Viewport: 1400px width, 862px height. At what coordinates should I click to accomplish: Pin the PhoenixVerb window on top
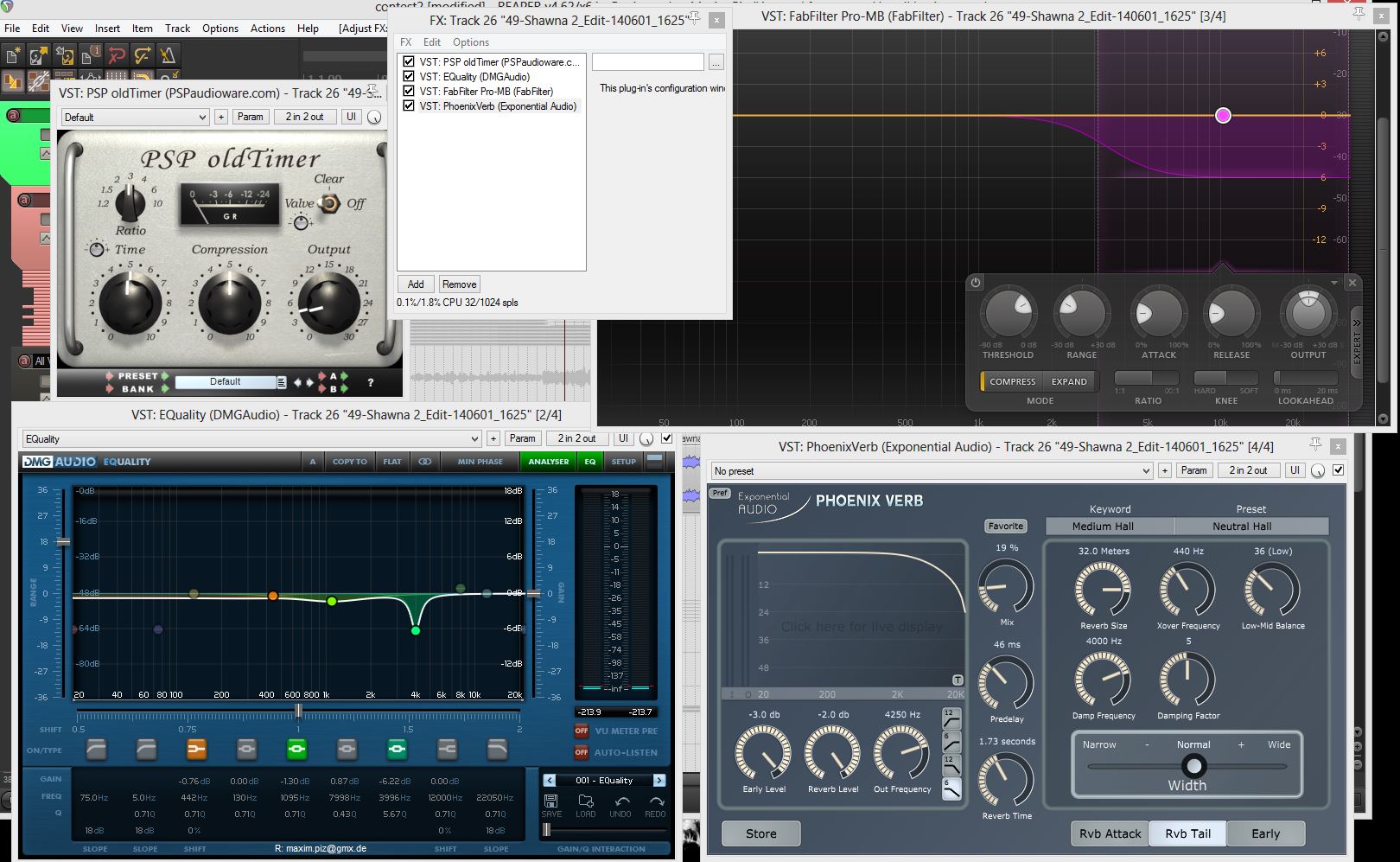coord(1315,444)
